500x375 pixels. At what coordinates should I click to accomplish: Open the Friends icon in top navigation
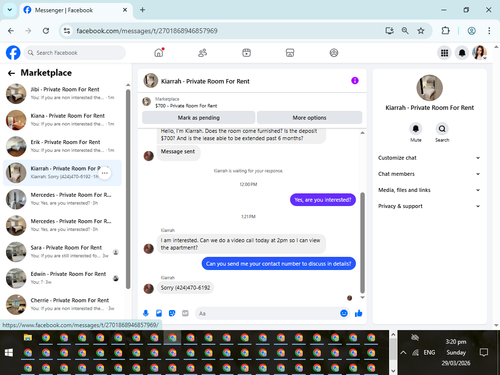203,53
